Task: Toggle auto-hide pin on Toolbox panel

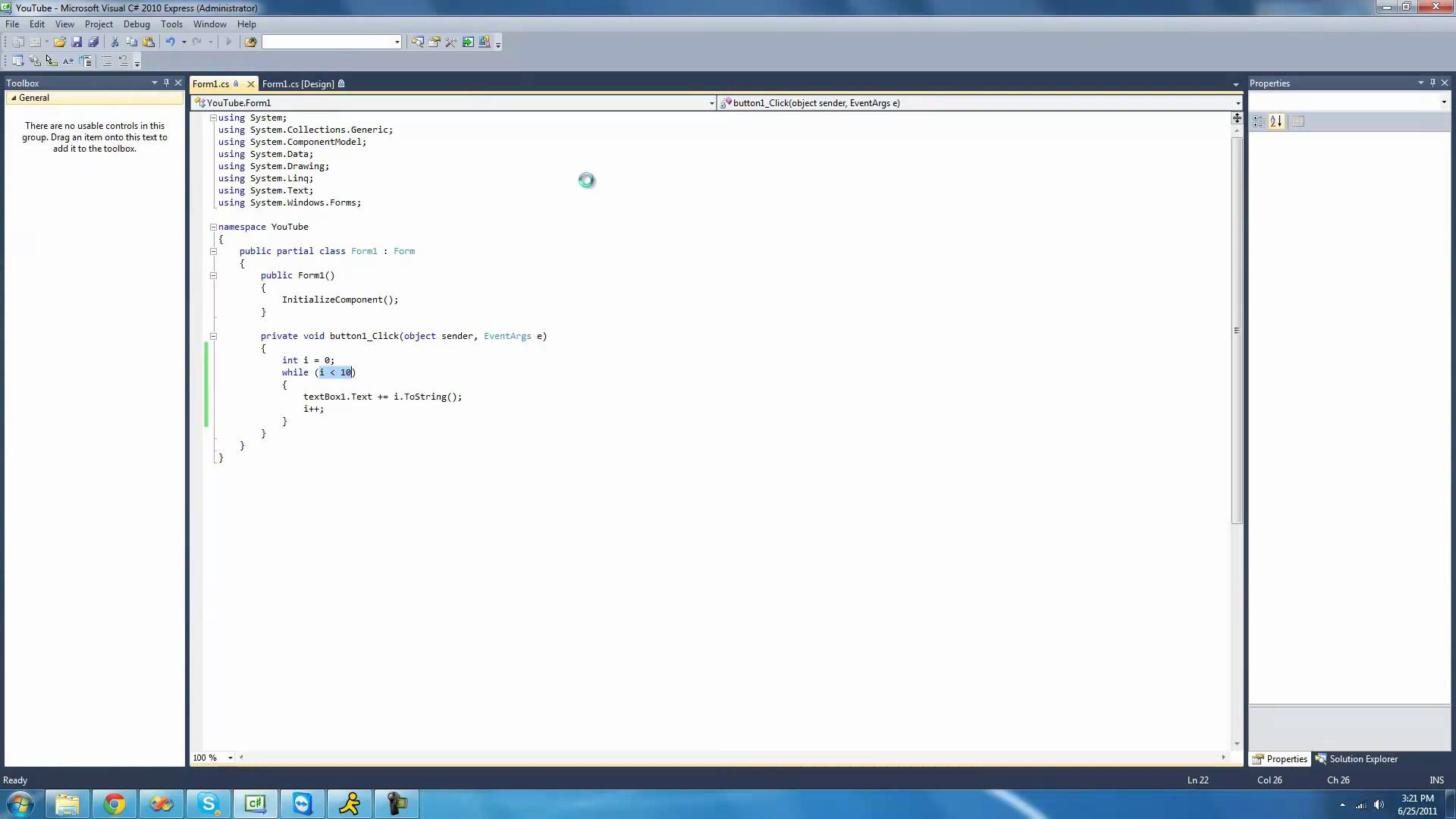Action: pyautogui.click(x=166, y=83)
